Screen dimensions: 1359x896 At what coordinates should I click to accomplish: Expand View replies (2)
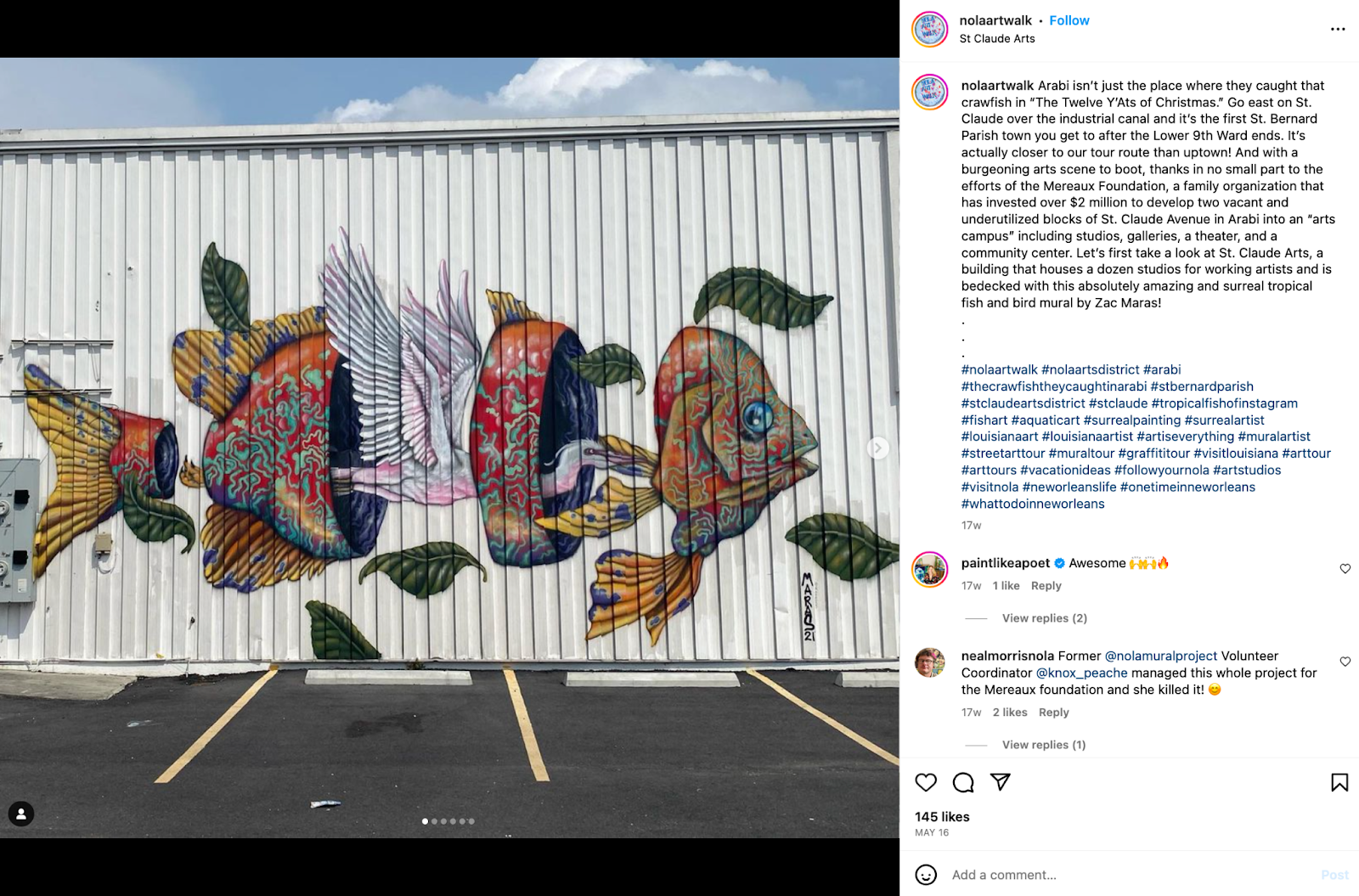pos(1044,618)
